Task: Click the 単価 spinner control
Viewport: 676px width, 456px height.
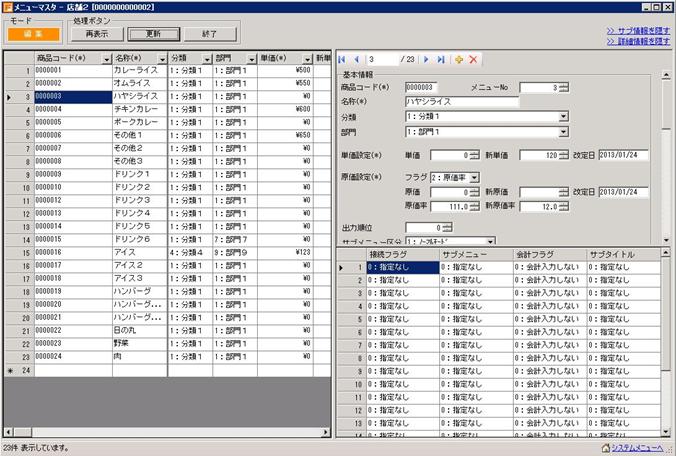Action: point(474,155)
